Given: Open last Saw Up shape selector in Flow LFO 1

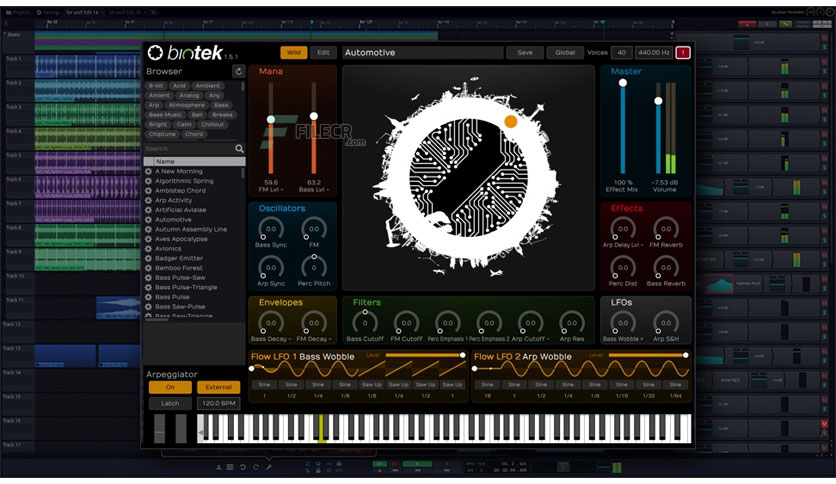Looking at the screenshot, I should 452,384.
